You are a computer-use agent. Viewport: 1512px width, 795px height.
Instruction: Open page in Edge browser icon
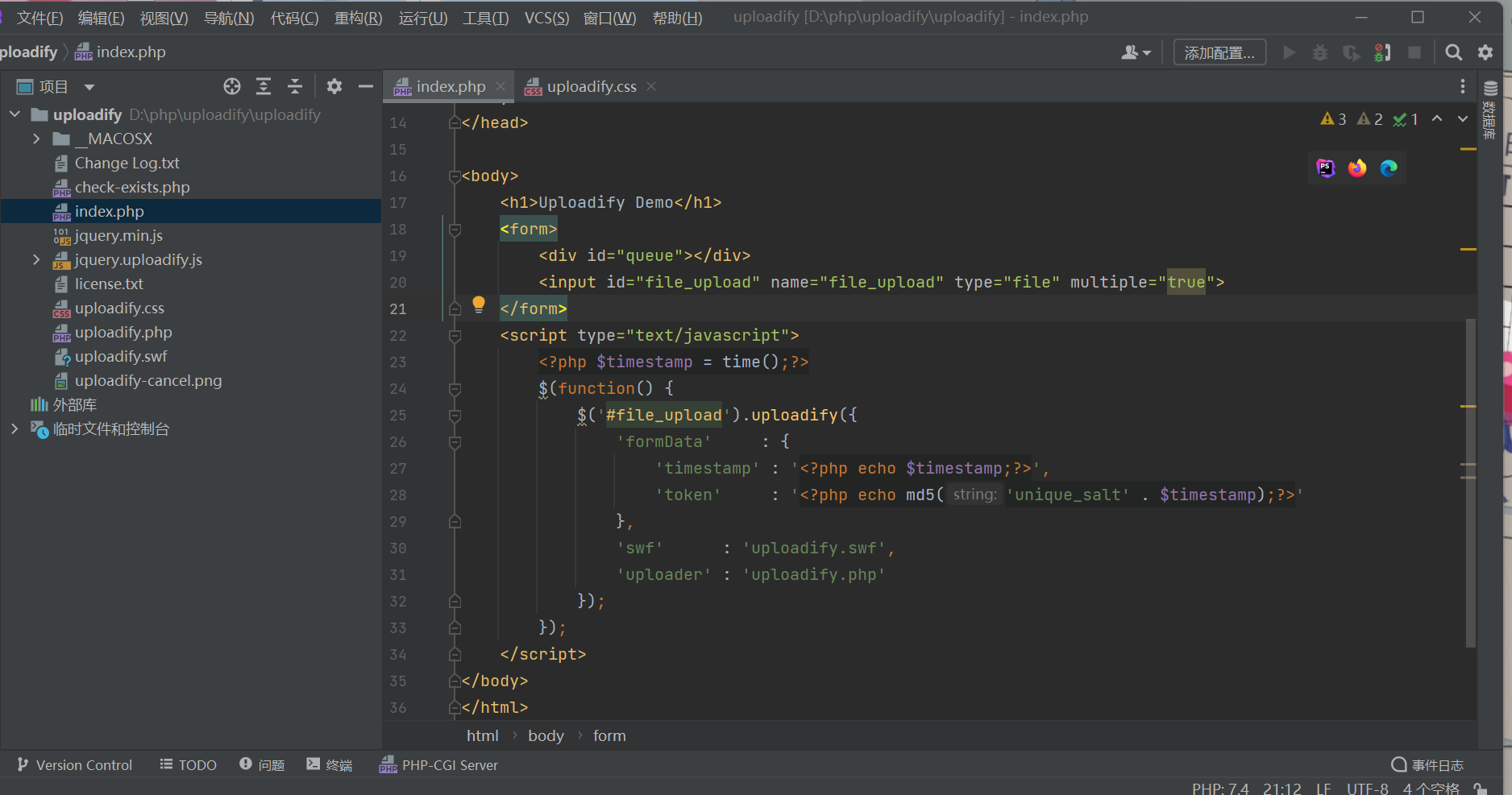(x=1389, y=168)
